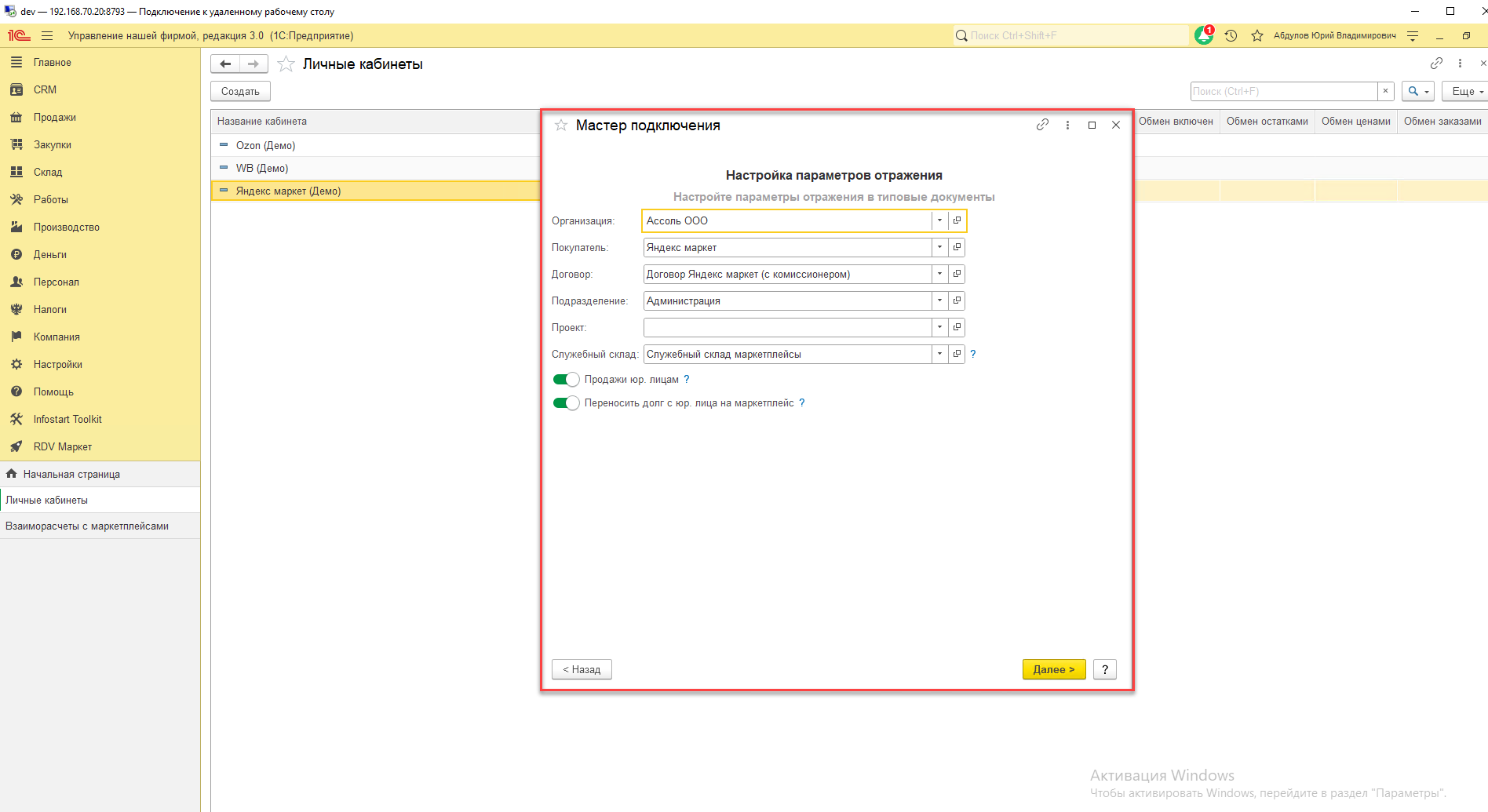Screen dimensions: 1488x812
Task: Expand the Договор dropdown arrow
Action: (x=939, y=275)
